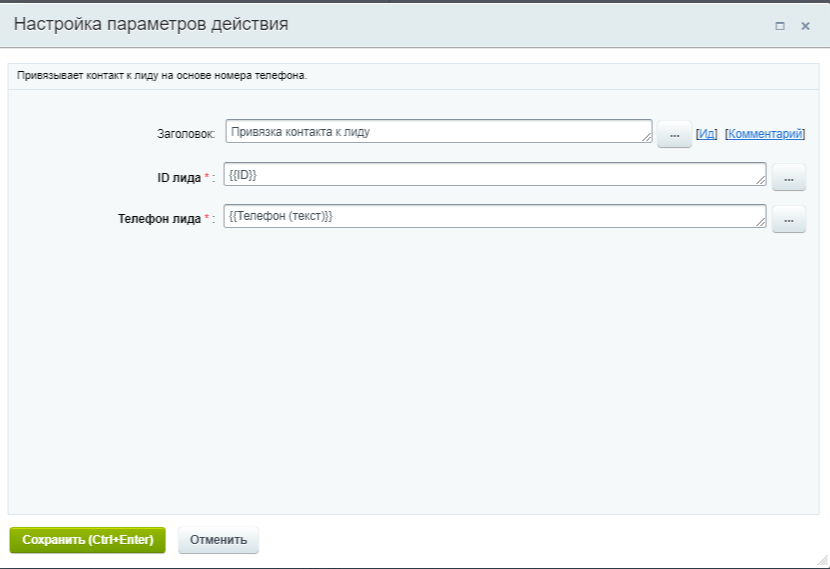Click the dialog's bottom-right resize corner
Image resolution: width=830 pixels, height=569 pixels.
click(822, 561)
